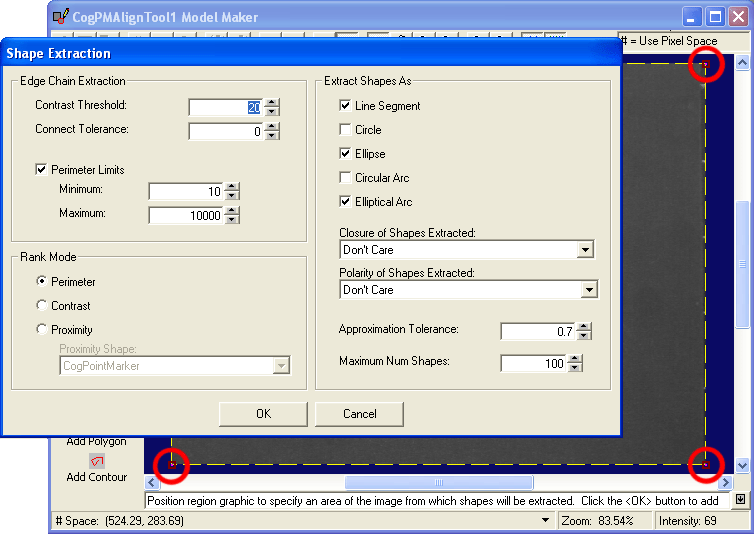
Task: Click the image view's scroll-left arrow
Action: 151,482
